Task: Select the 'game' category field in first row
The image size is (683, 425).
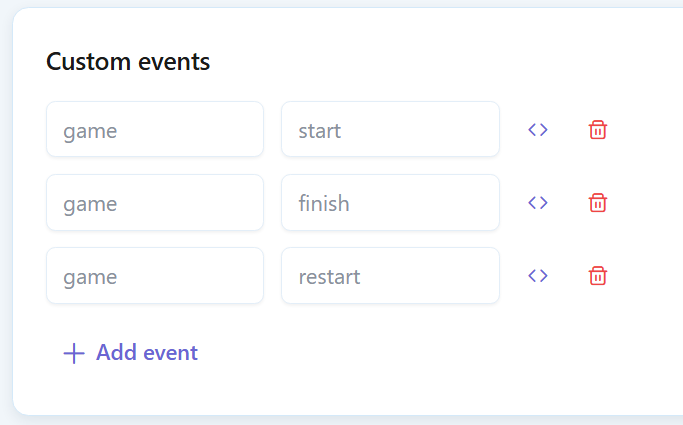Action: pos(155,129)
